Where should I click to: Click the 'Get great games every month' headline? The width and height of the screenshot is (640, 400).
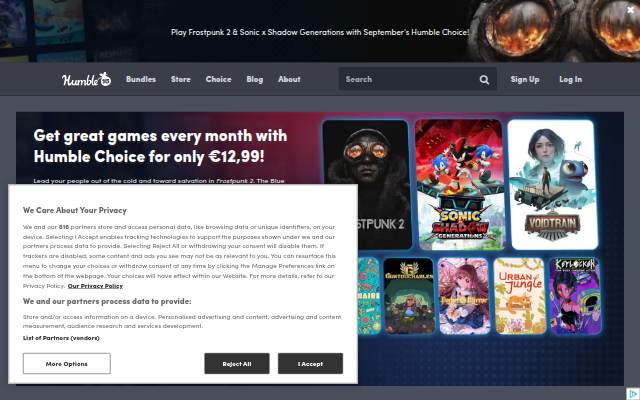pyautogui.click(x=160, y=146)
